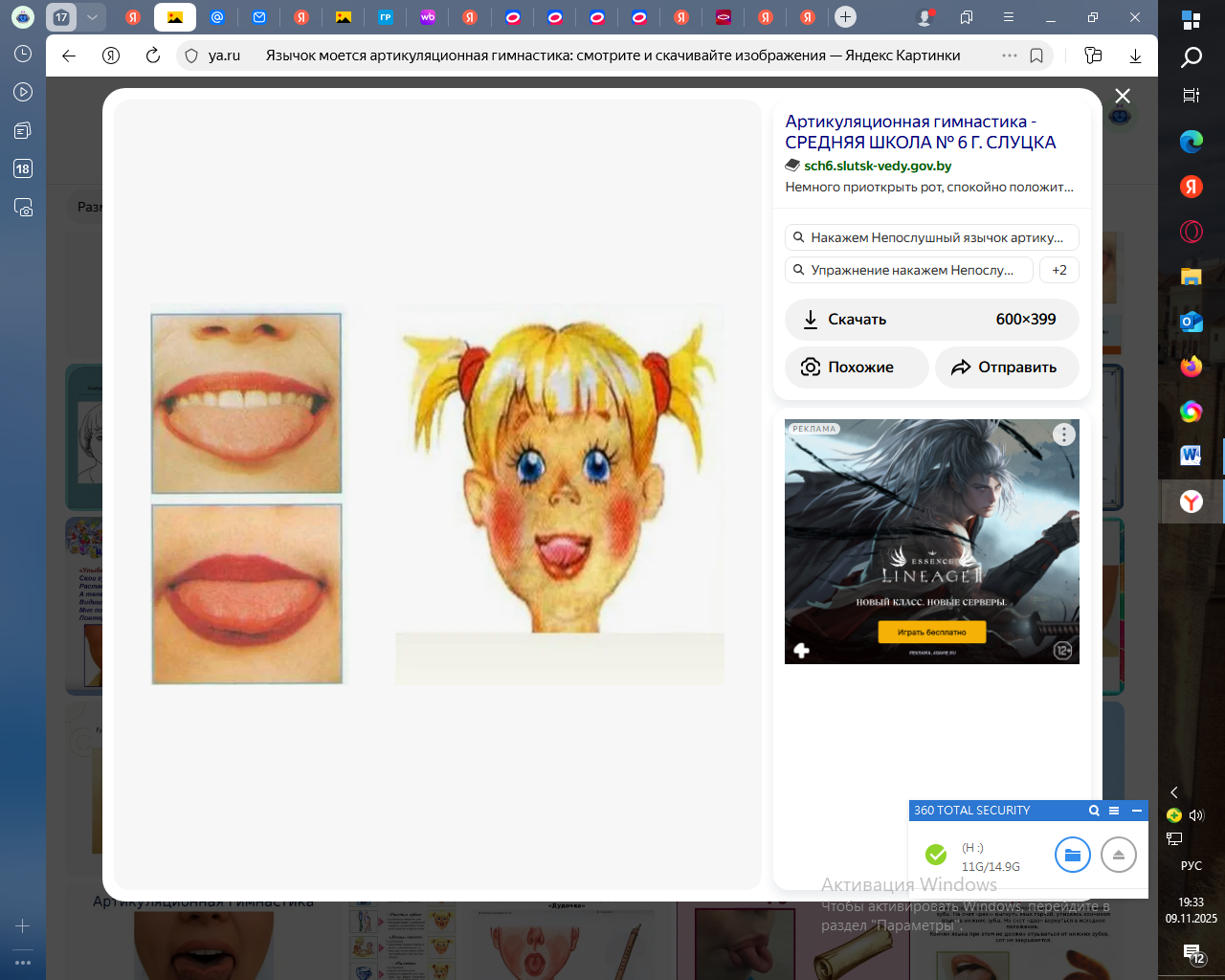Open the sch6.slutsk-vedy.gov.by source link
This screenshot has height=980, width=1225.
(877, 166)
